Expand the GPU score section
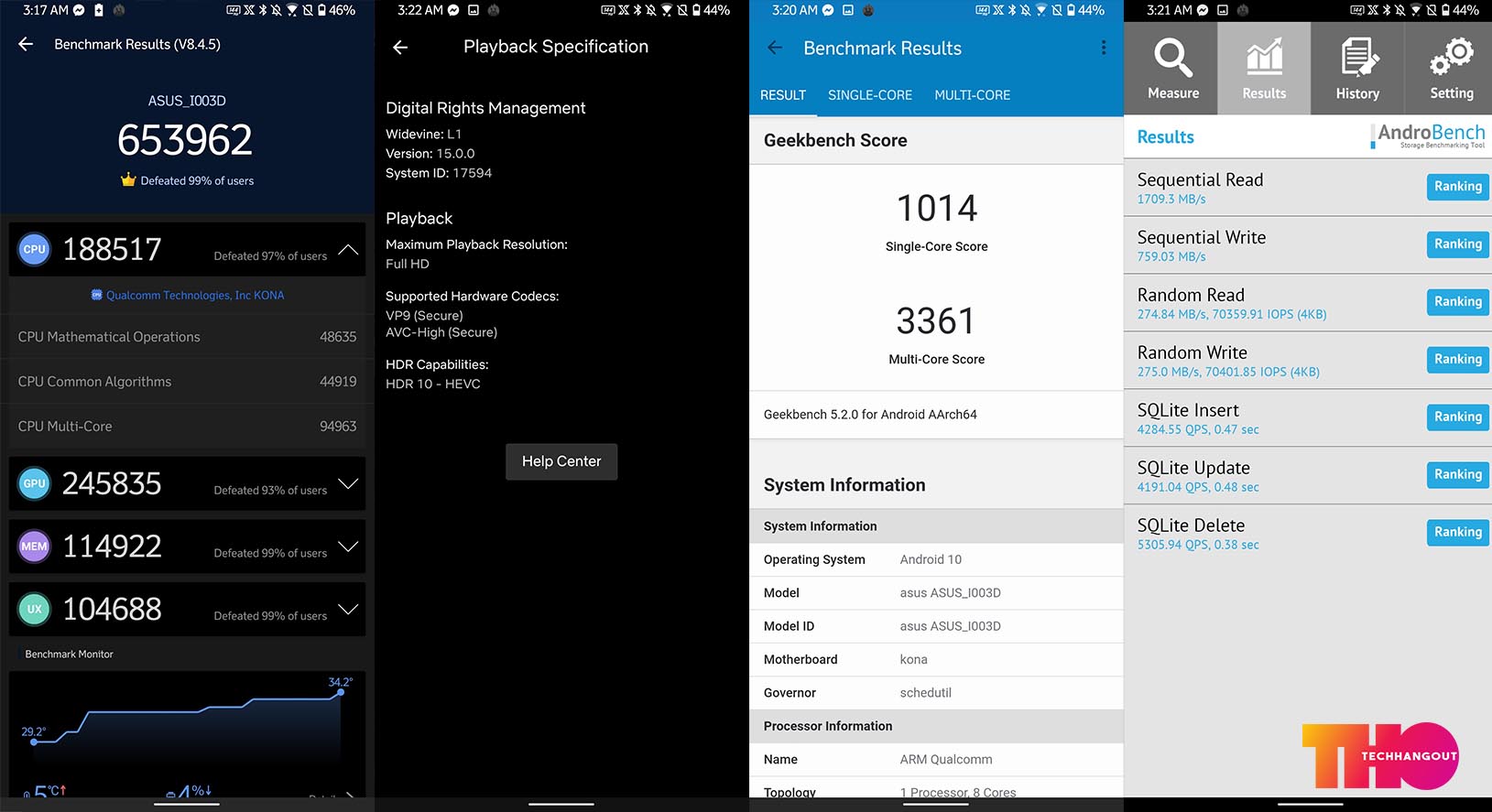This screenshot has height=812, width=1492. click(348, 483)
